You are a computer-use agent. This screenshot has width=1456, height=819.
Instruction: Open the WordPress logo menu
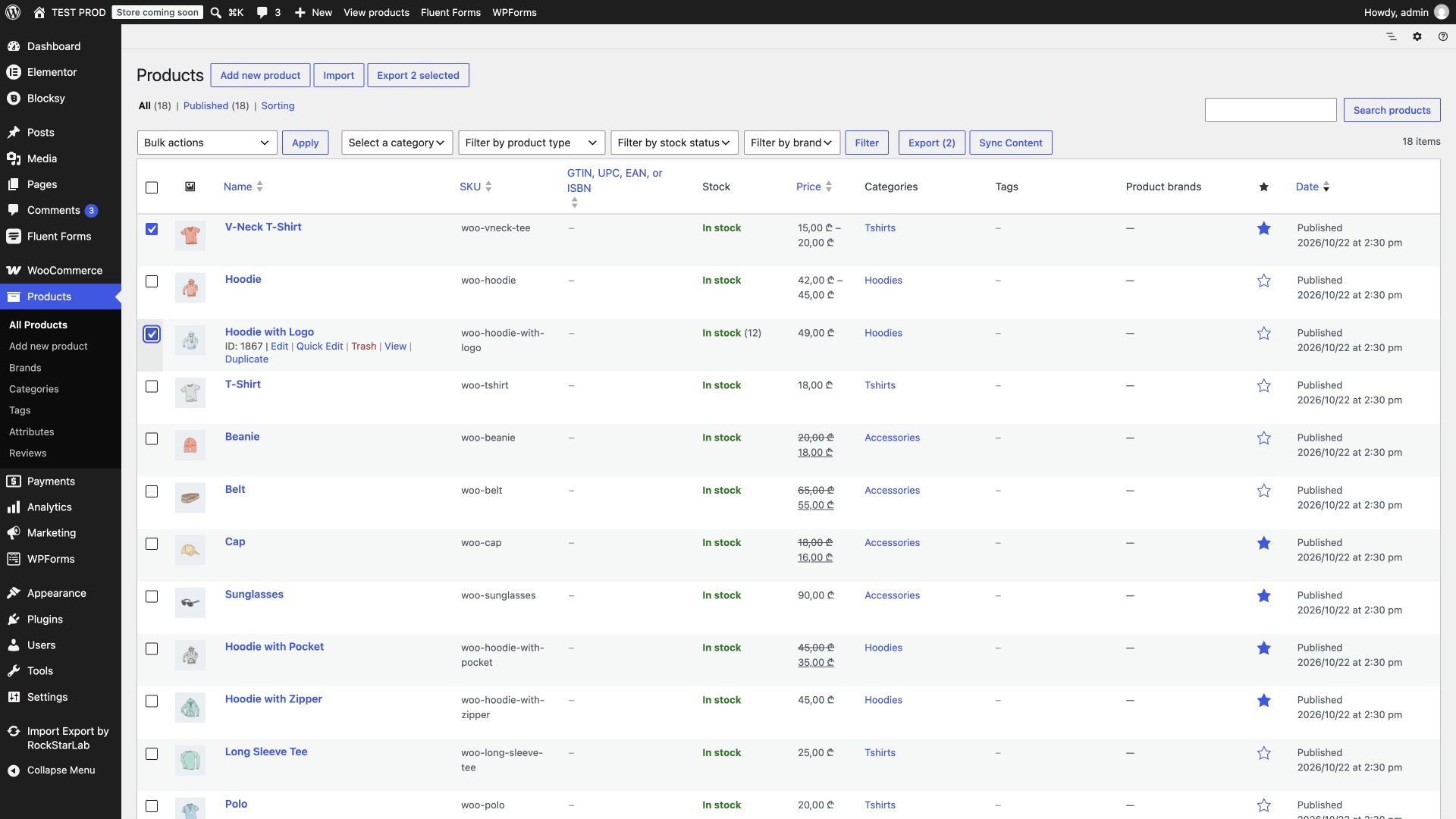tap(14, 12)
